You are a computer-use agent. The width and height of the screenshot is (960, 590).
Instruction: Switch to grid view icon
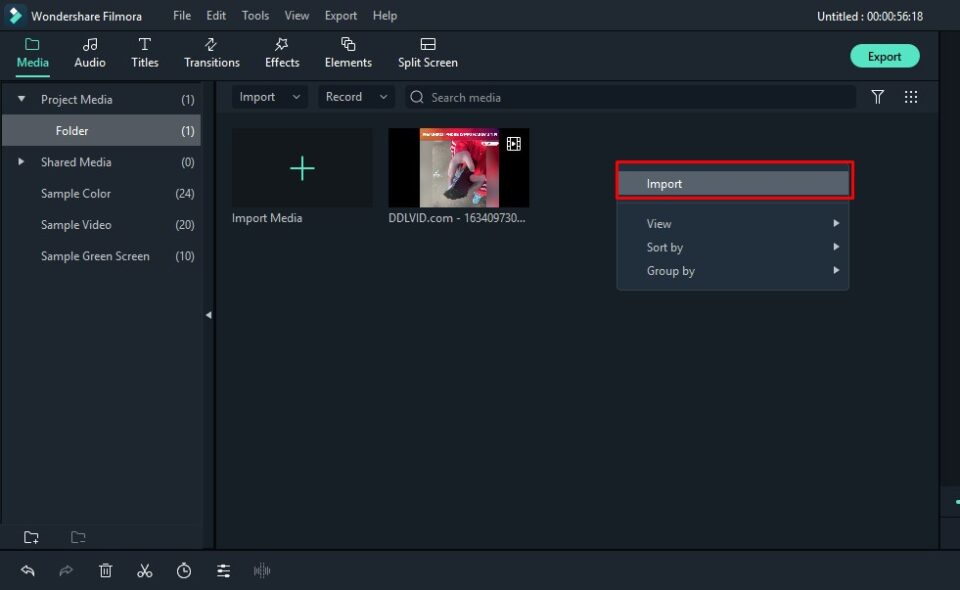(911, 97)
